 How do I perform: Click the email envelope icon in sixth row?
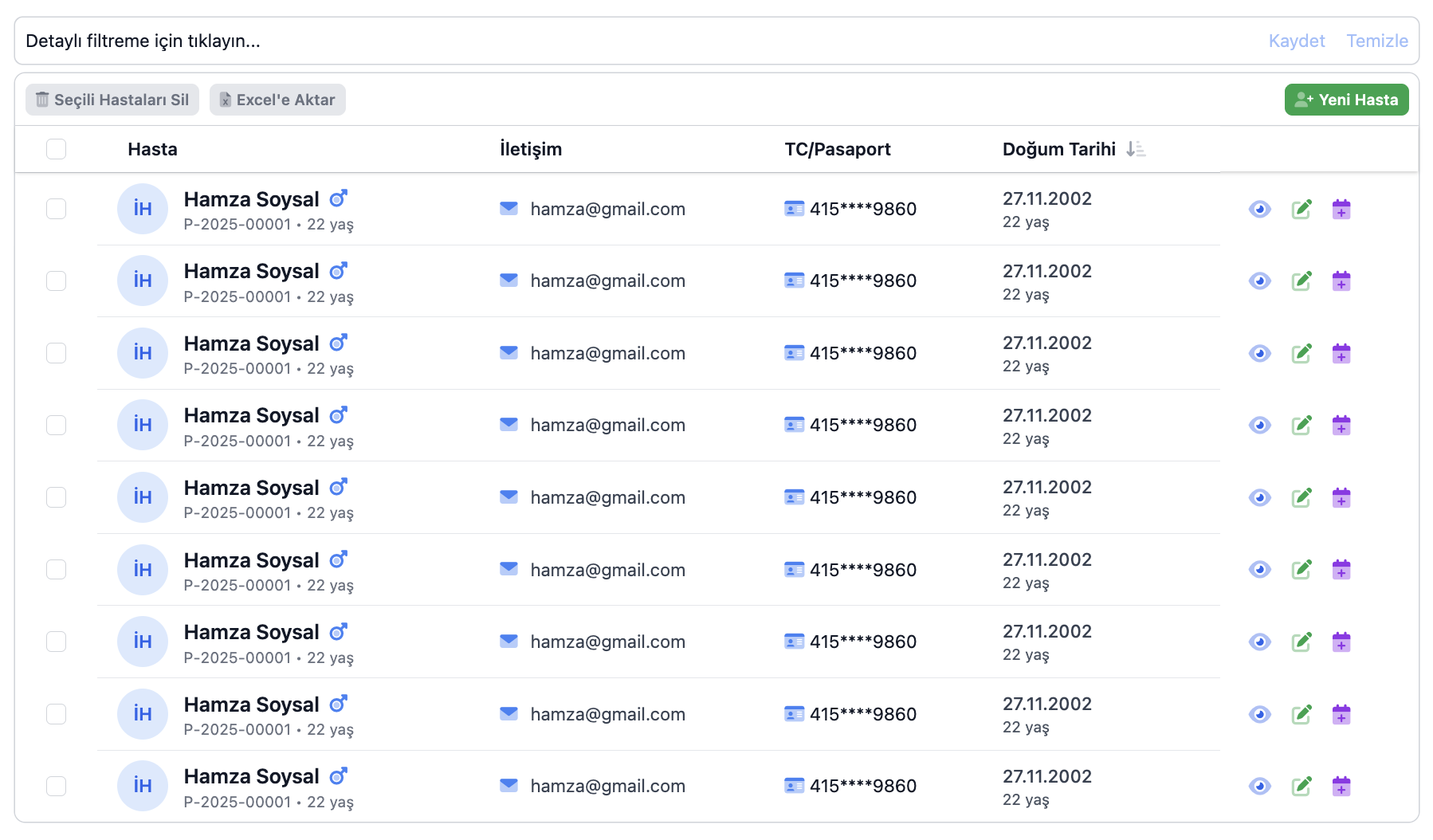508,569
